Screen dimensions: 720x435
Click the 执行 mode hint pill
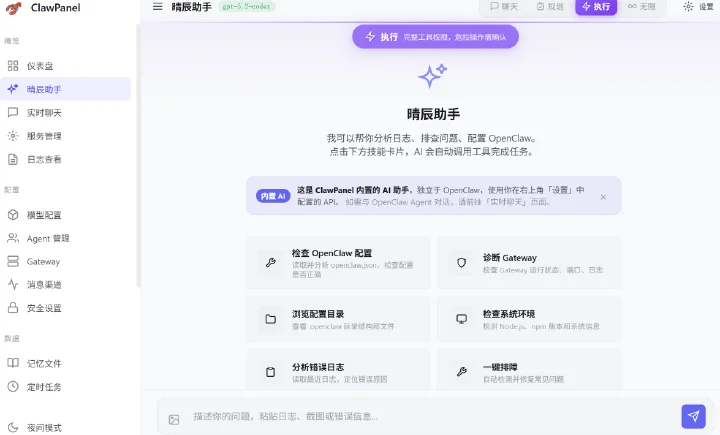pos(435,37)
